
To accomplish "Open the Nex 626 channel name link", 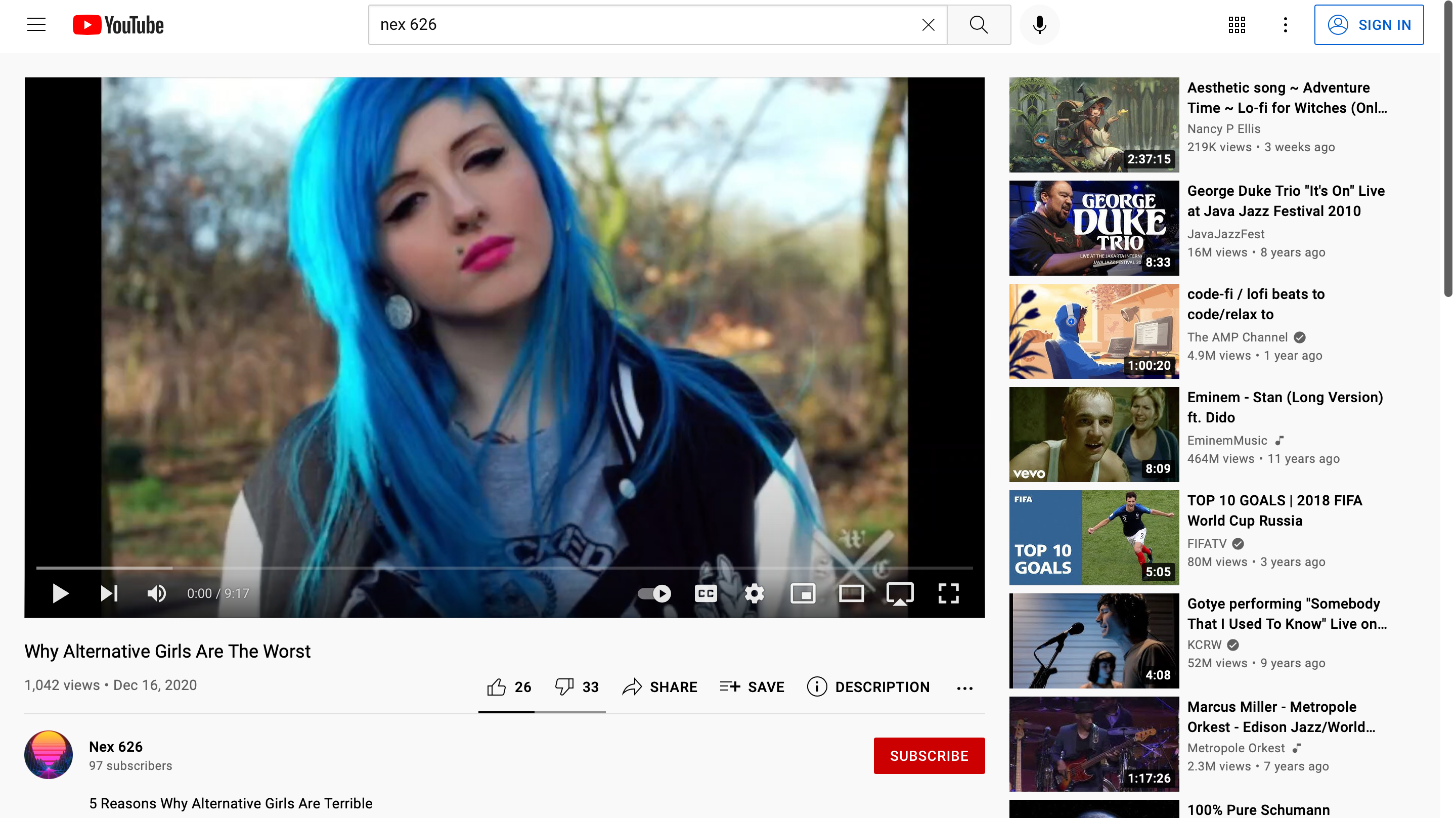I will tap(116, 747).
